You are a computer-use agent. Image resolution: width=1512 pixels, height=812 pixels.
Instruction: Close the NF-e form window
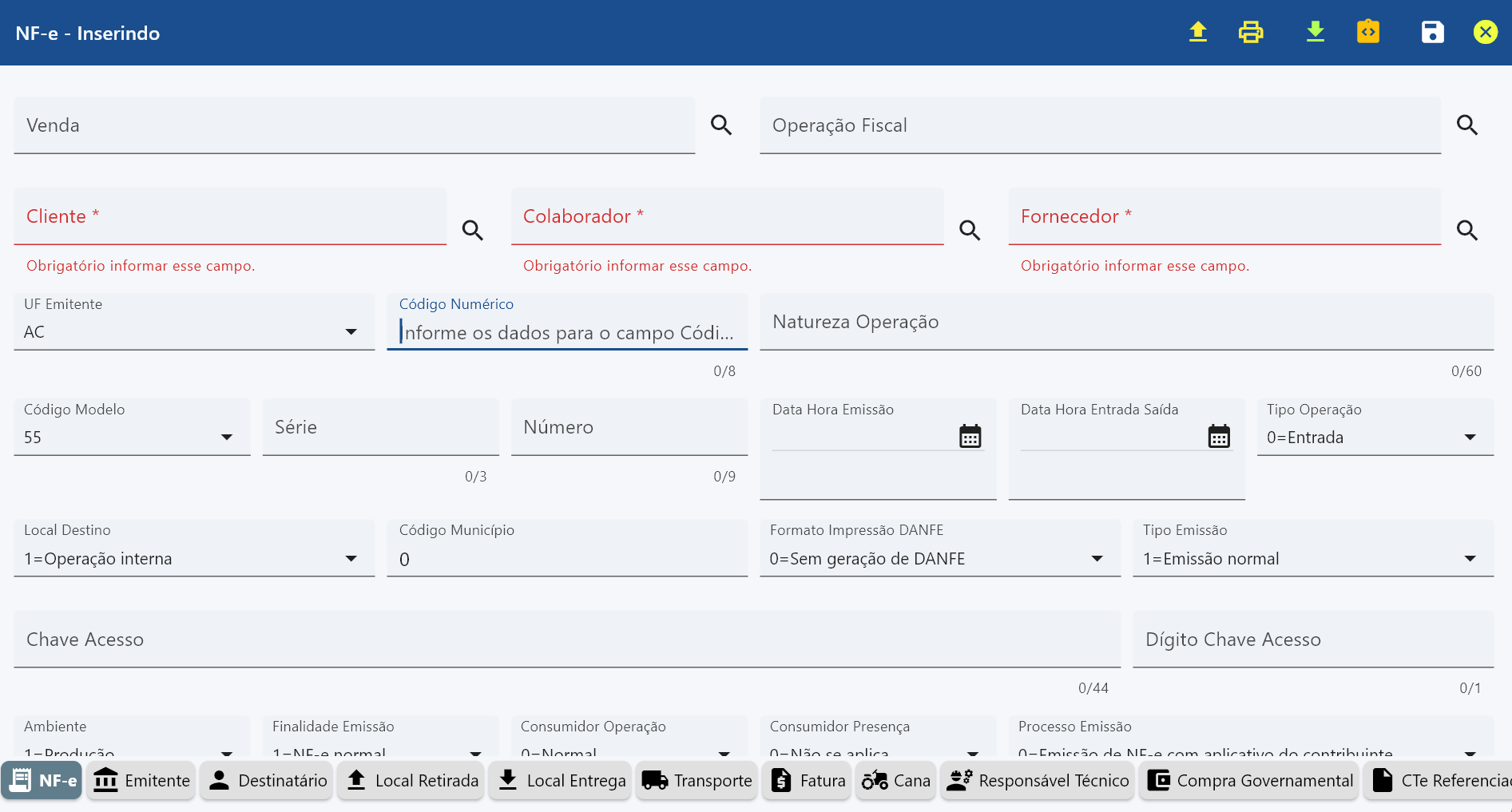point(1485,32)
